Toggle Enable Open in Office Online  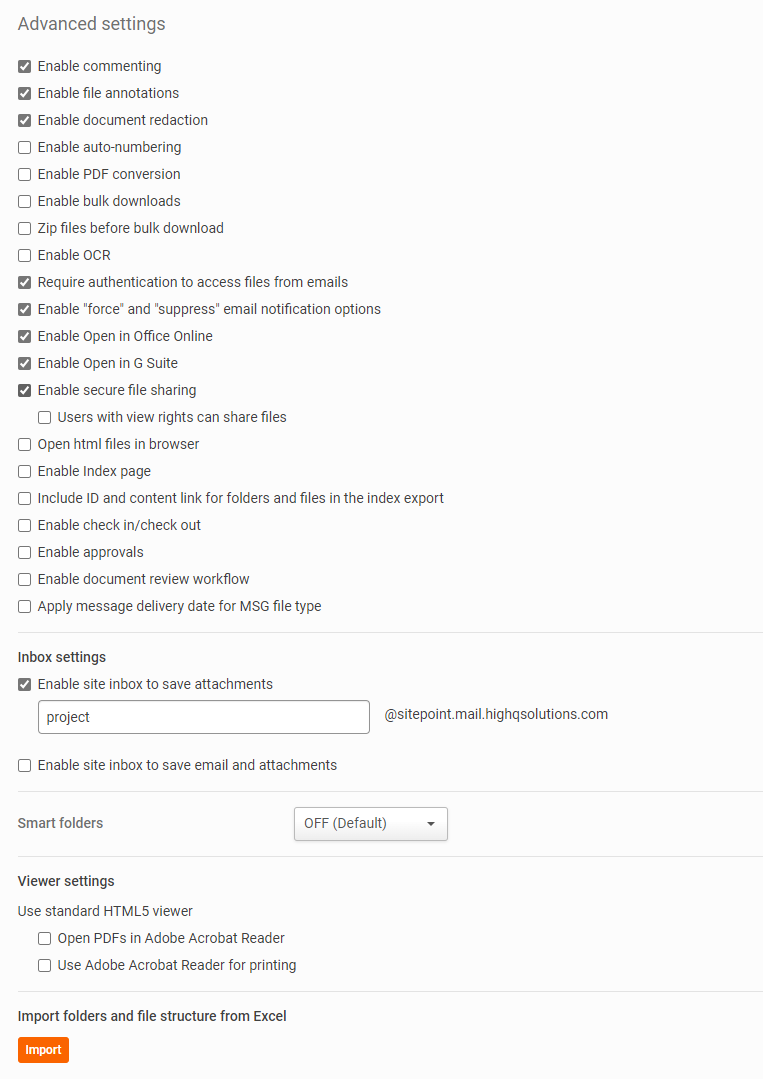tap(25, 337)
